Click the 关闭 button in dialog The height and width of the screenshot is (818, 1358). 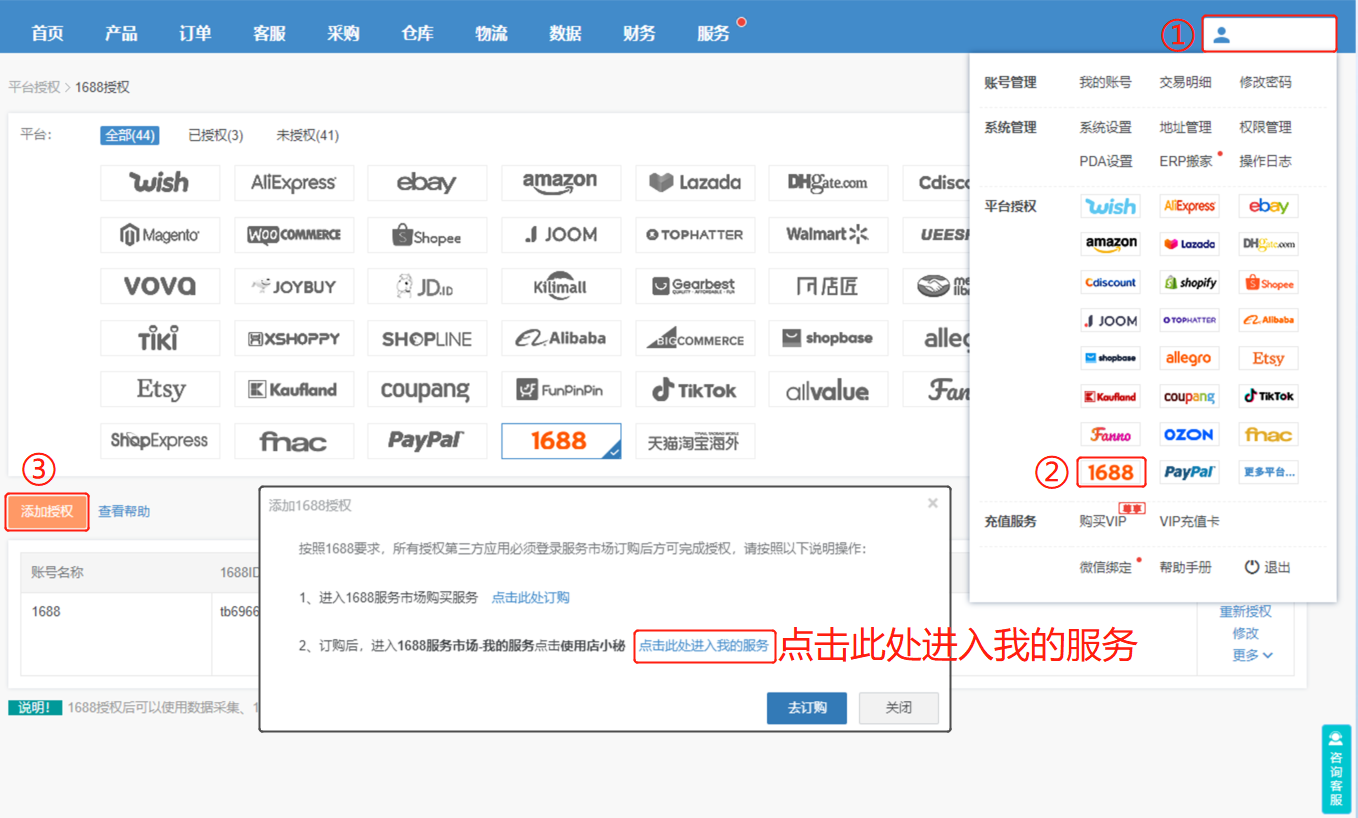coord(899,708)
